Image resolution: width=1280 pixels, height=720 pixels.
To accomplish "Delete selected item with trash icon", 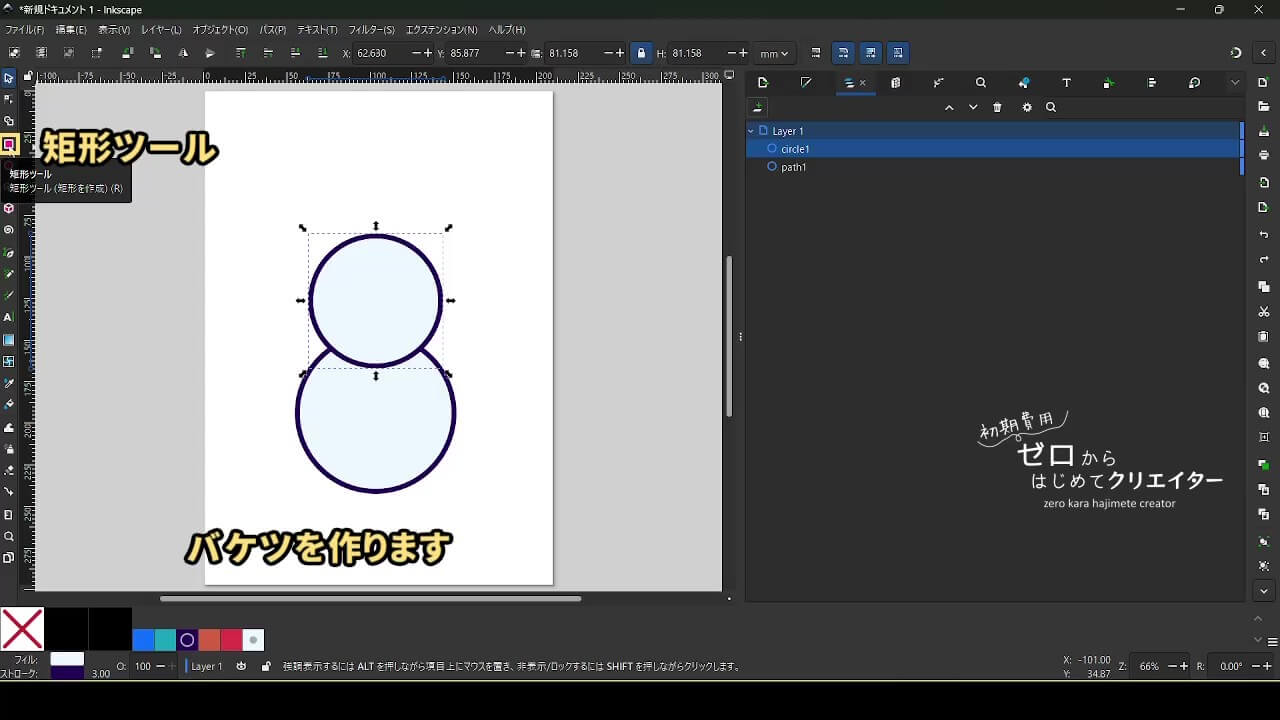I will coord(997,108).
